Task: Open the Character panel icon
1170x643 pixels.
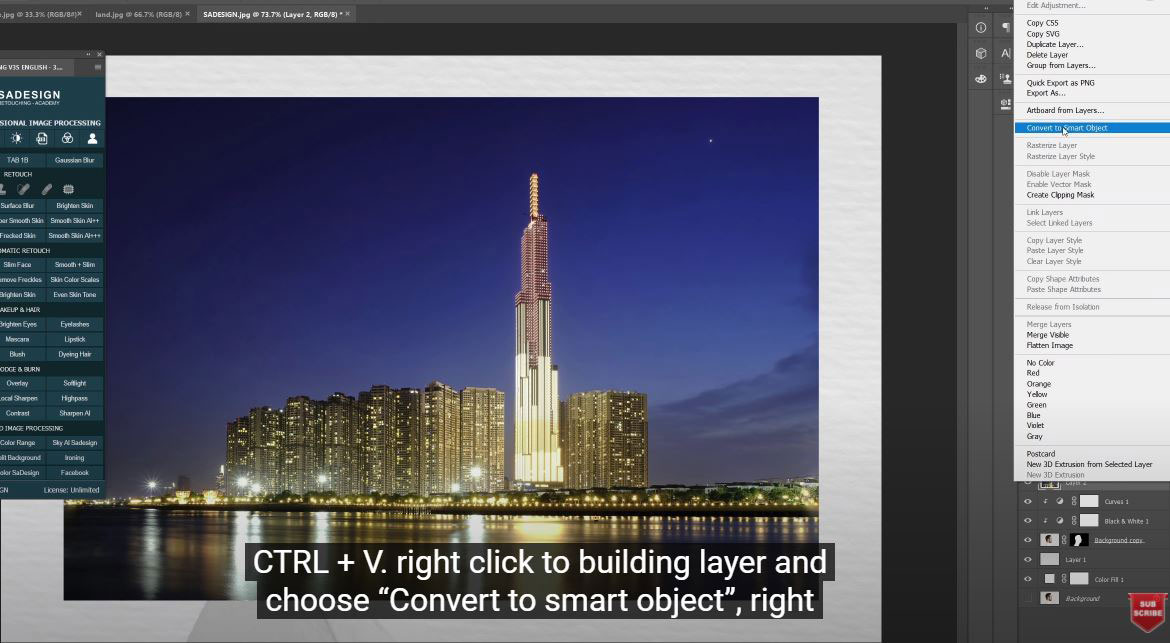Action: click(1006, 53)
